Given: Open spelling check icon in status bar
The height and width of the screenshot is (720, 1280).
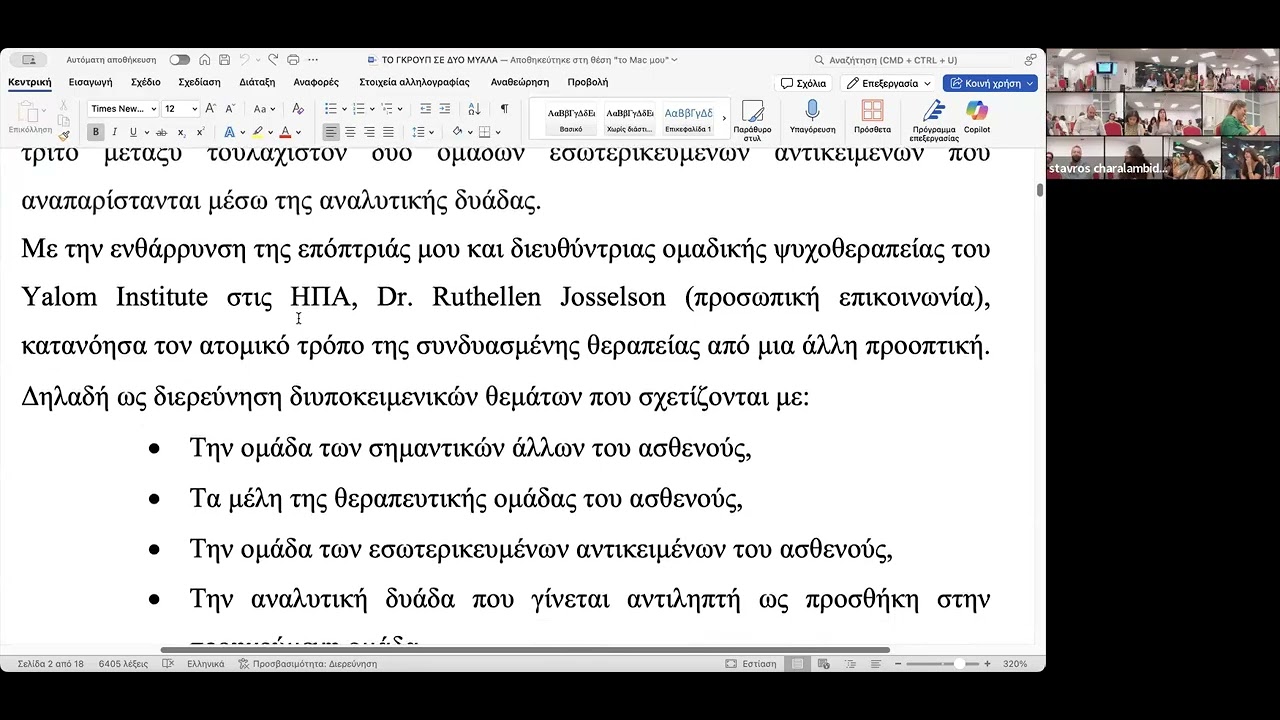Looking at the screenshot, I should click(x=168, y=663).
